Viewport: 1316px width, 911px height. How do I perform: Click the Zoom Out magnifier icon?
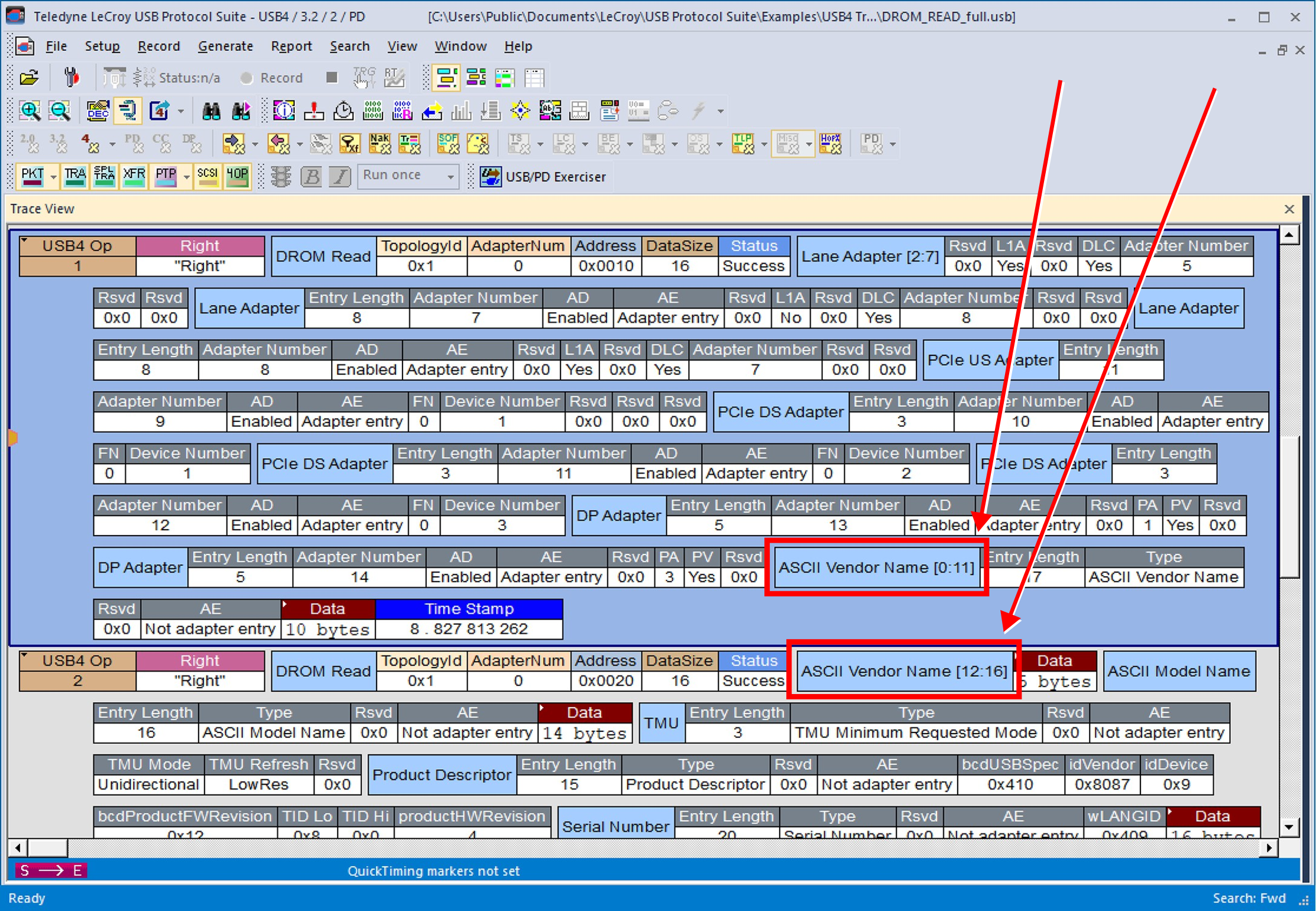[59, 111]
